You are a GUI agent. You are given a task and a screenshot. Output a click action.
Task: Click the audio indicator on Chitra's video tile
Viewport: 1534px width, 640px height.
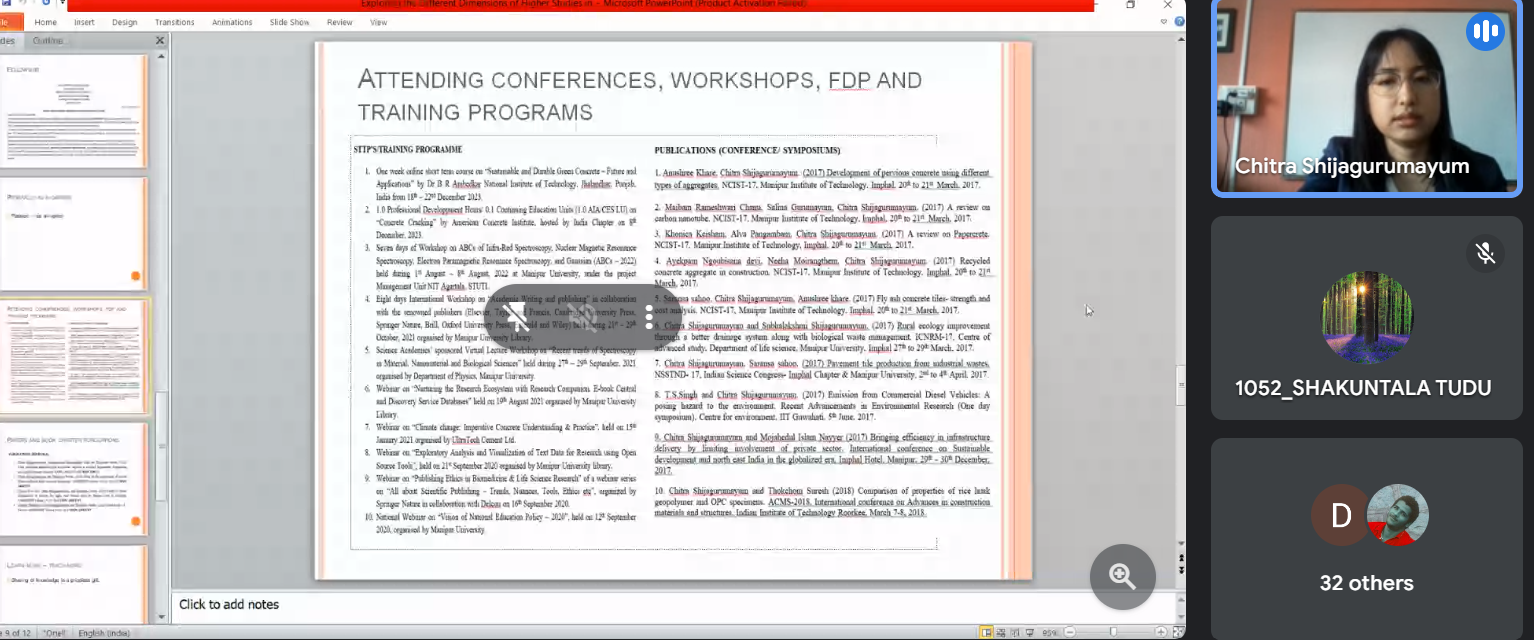coord(1485,31)
